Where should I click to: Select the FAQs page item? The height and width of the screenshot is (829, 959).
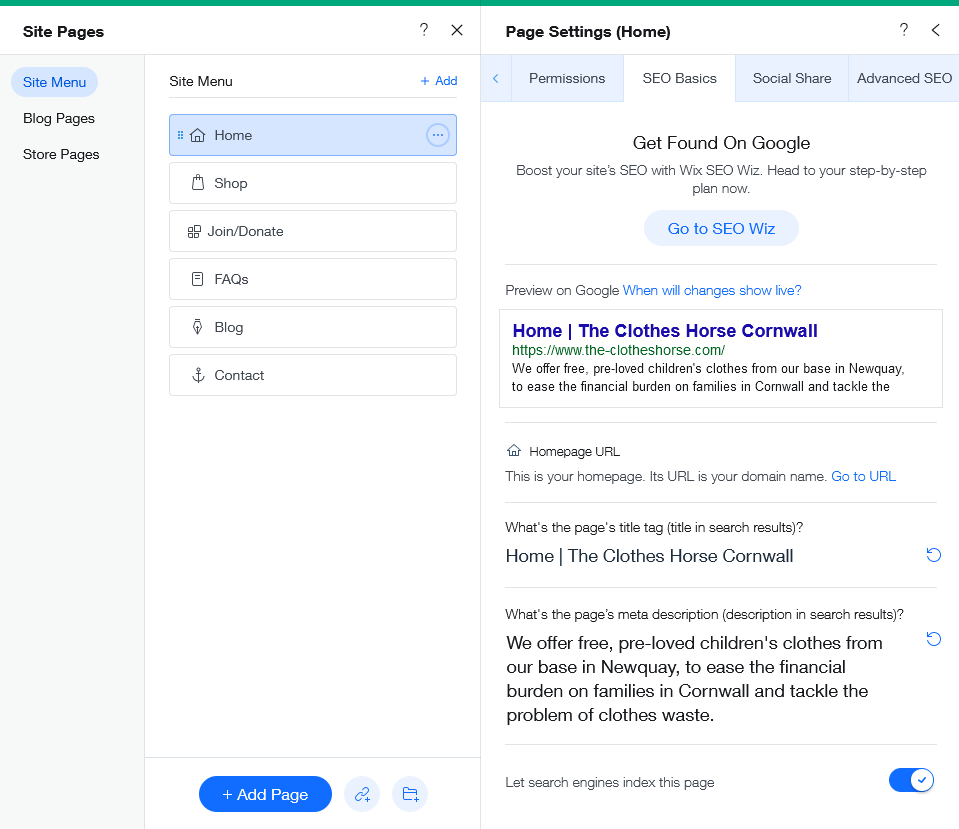click(x=313, y=279)
